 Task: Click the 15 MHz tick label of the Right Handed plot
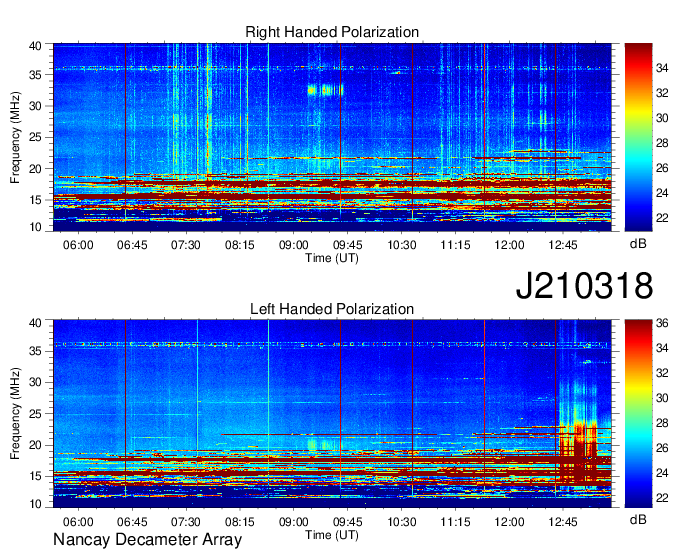[35, 200]
